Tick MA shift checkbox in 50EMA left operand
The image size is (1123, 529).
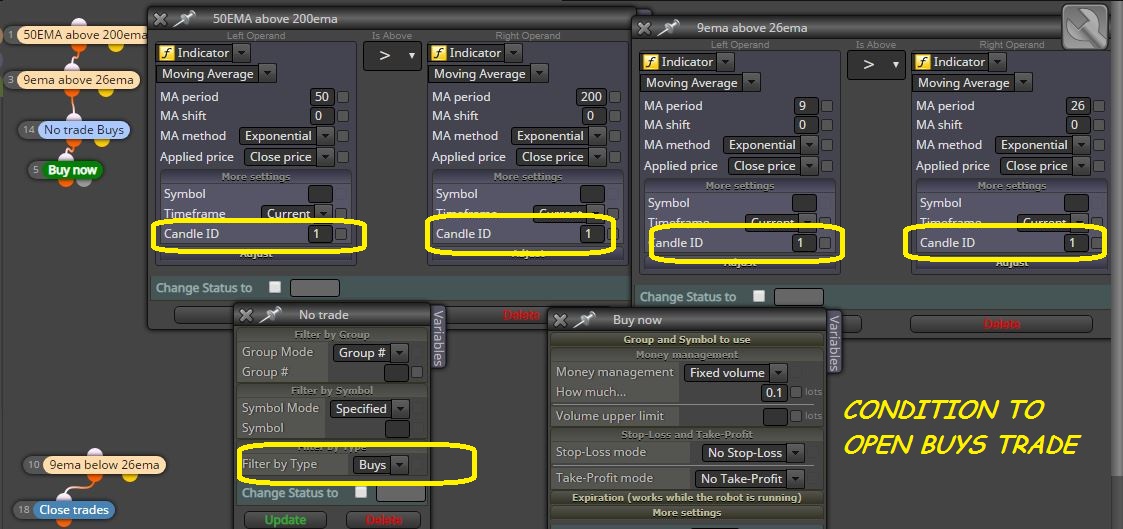[344, 116]
